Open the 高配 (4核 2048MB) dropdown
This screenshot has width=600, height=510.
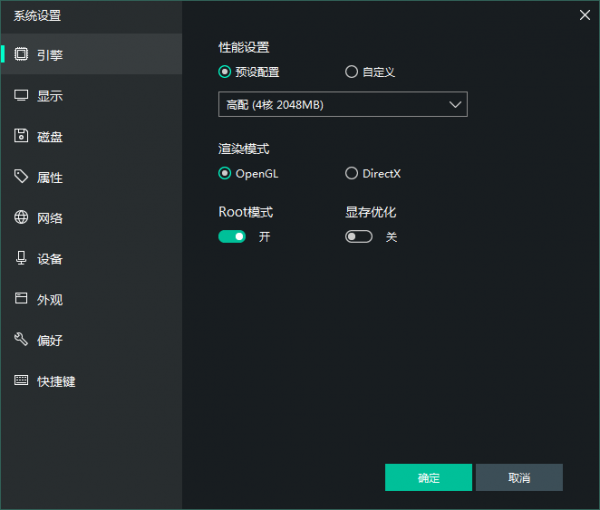[x=342, y=104]
